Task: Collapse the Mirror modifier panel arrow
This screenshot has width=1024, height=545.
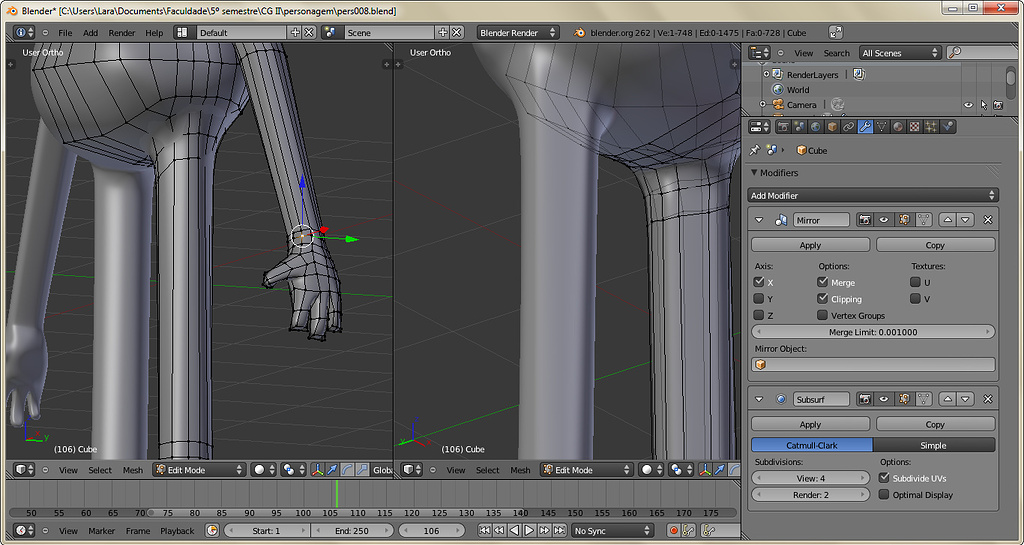Action: pos(759,220)
